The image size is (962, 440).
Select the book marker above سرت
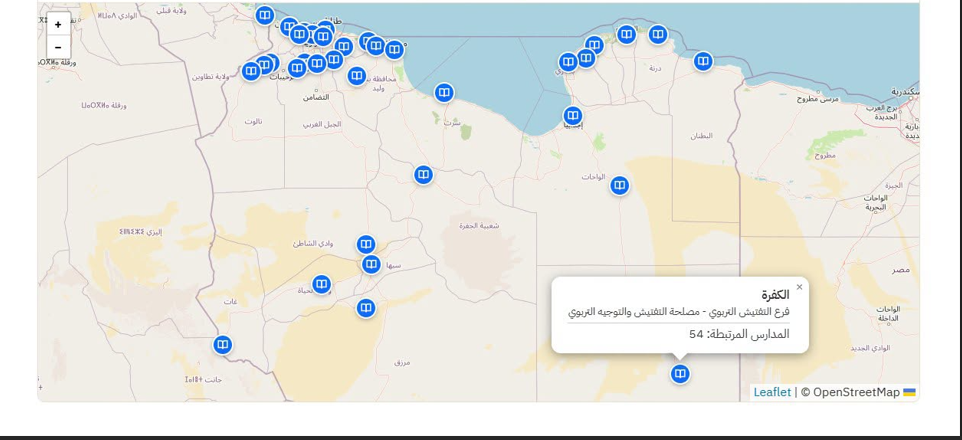444,93
